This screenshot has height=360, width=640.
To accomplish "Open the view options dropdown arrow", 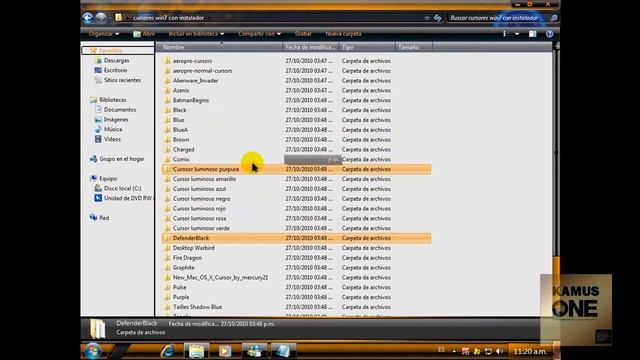I will point(517,34).
